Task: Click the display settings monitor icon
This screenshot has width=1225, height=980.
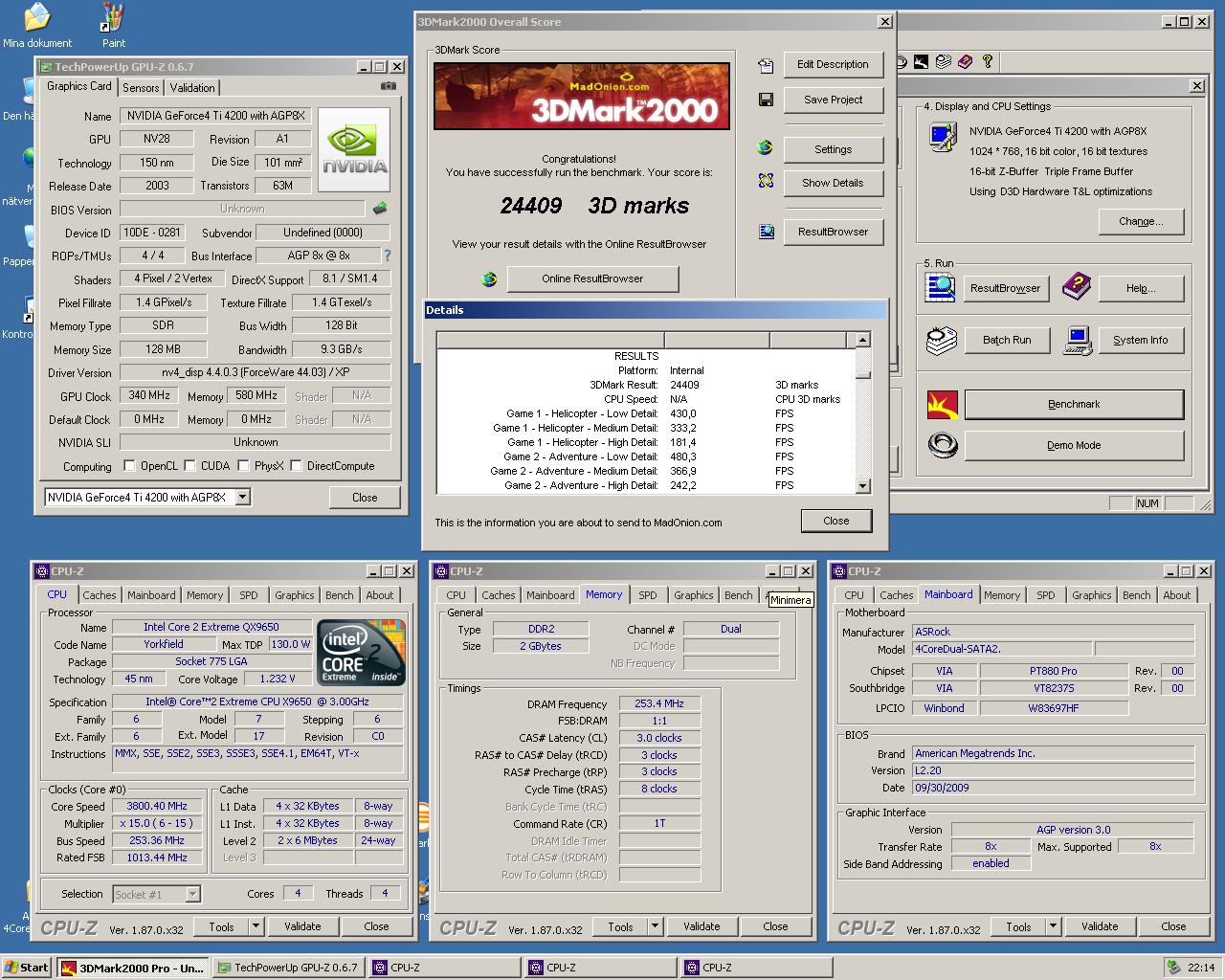Action: tap(943, 137)
